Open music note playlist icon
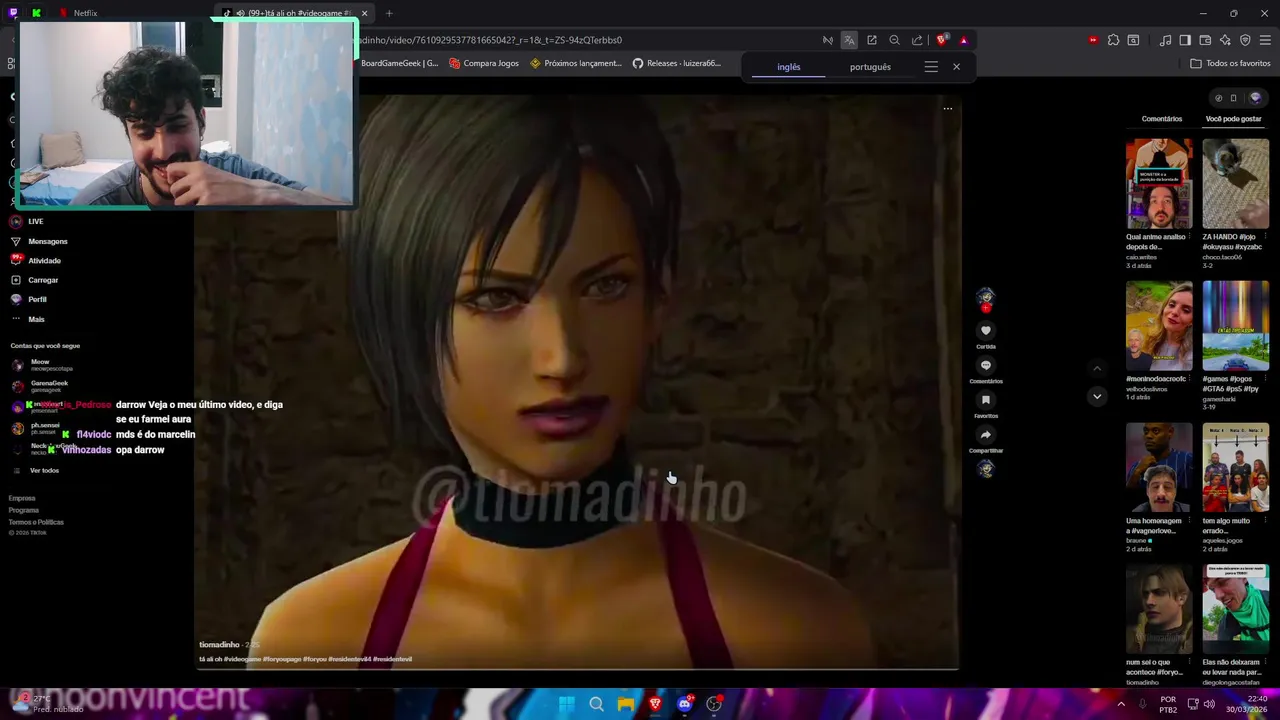 (x=1165, y=40)
